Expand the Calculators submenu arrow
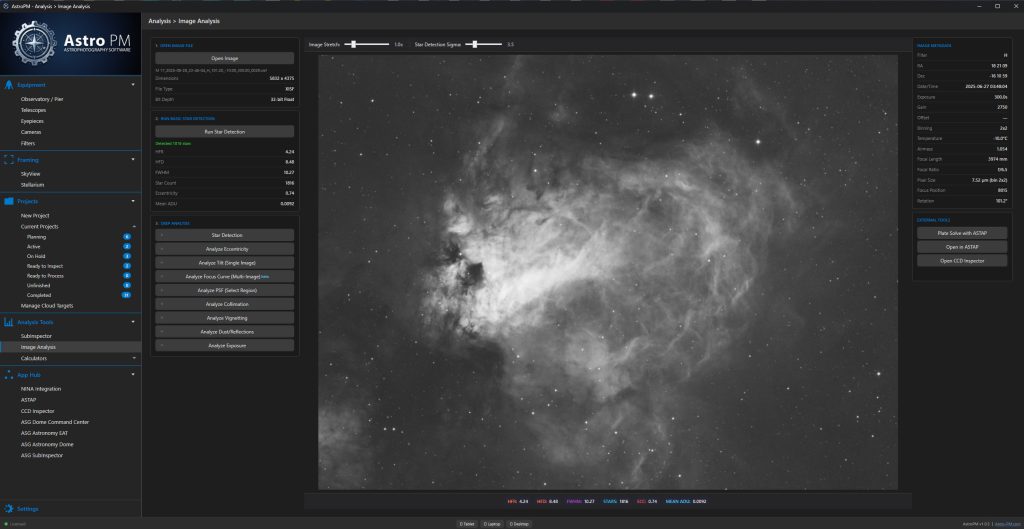Viewport: 1024px width, 529px height. pyautogui.click(x=133, y=359)
